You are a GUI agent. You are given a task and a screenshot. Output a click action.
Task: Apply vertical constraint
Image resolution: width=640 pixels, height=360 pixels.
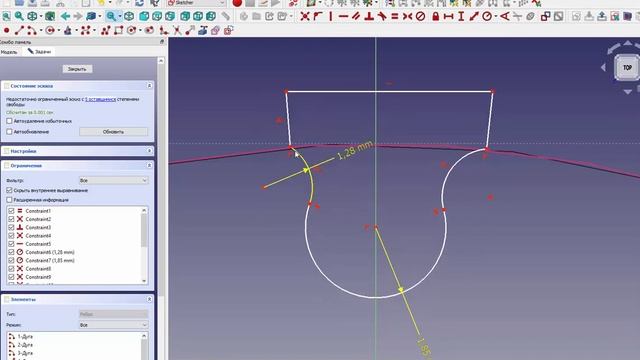coord(331,16)
